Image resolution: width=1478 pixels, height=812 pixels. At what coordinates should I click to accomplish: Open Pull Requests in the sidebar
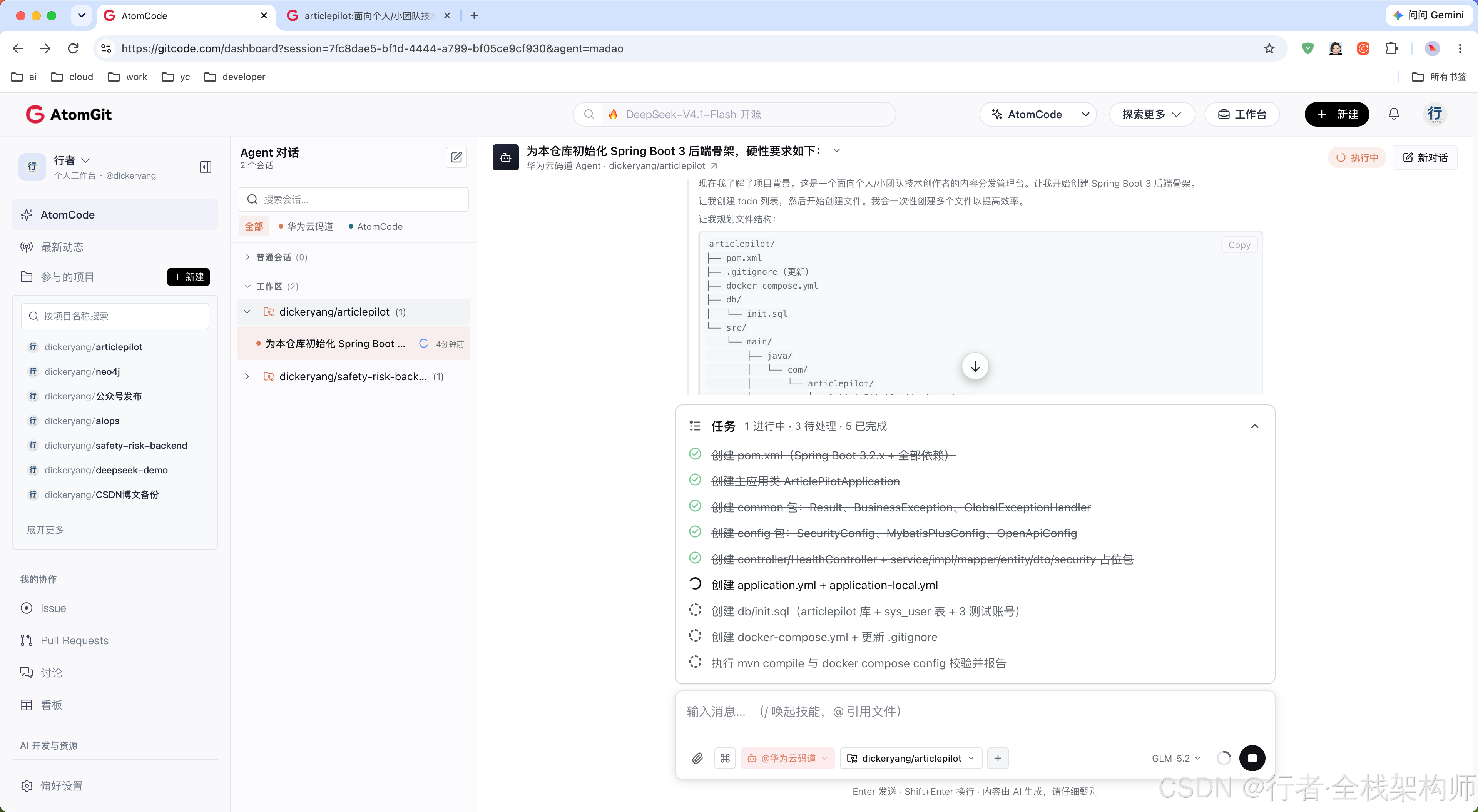64,640
